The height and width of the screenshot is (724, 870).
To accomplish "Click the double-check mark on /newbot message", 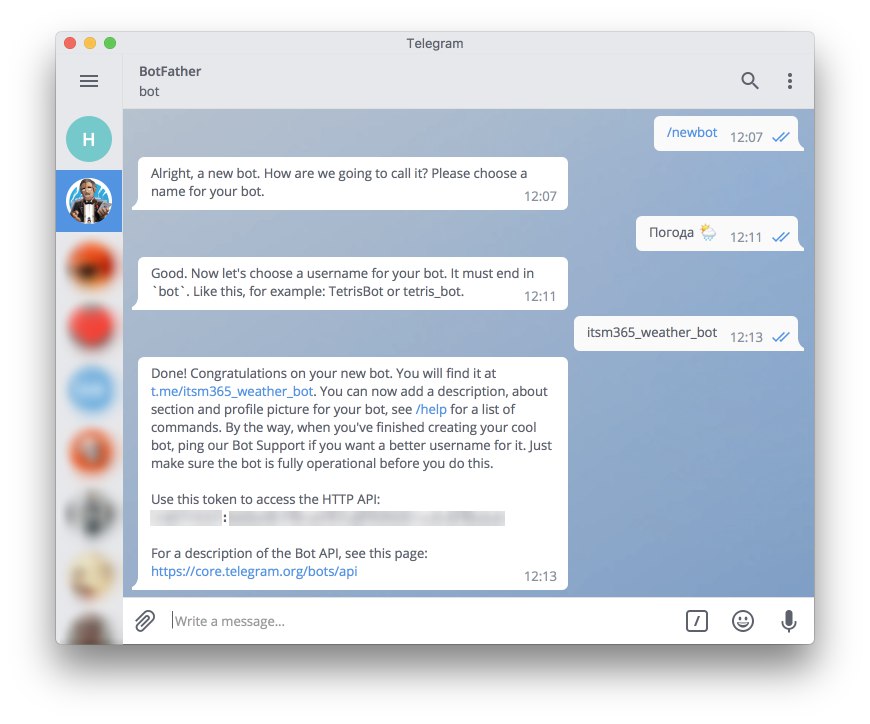I will click(781, 136).
